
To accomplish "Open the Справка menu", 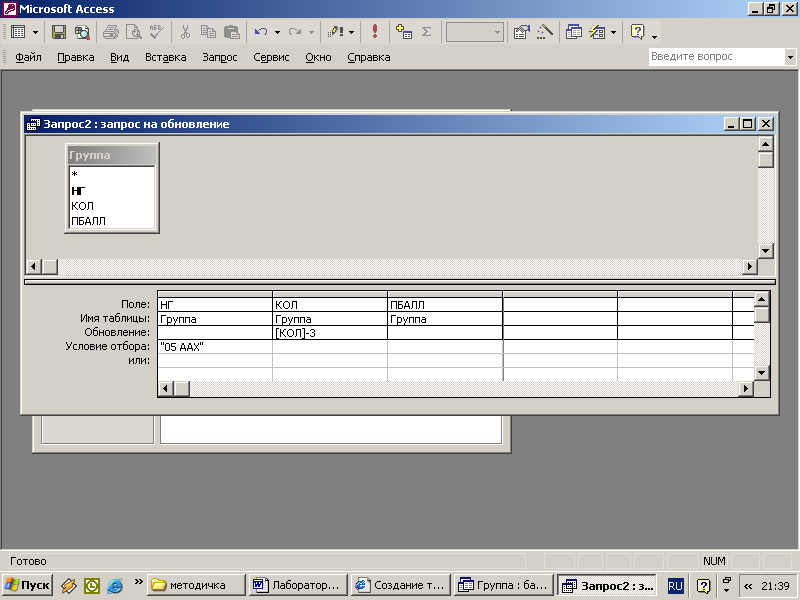I will pyautogui.click(x=368, y=57).
